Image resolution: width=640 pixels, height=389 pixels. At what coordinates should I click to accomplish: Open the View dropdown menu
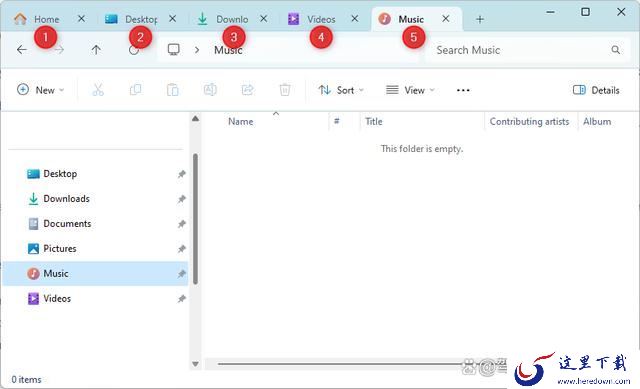[x=410, y=90]
